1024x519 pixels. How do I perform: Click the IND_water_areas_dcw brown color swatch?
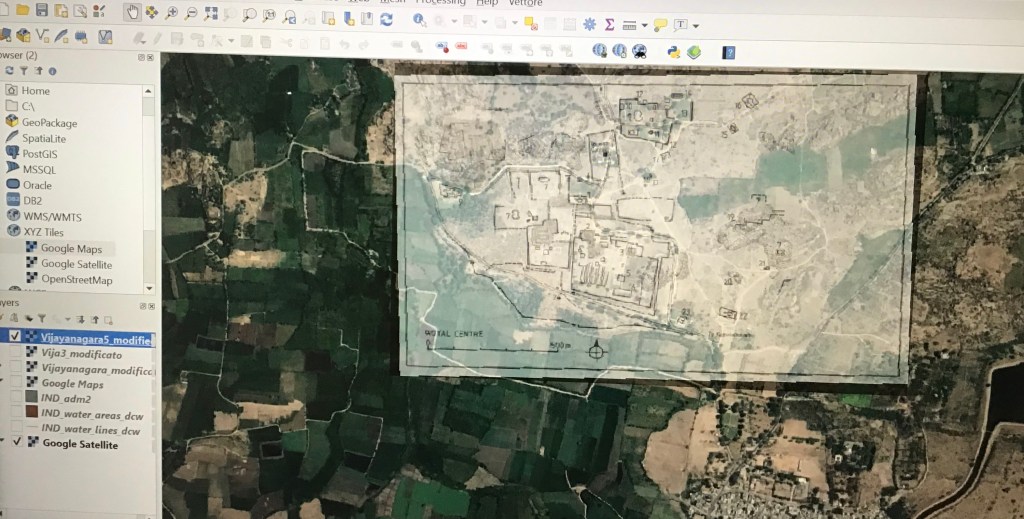(31, 412)
